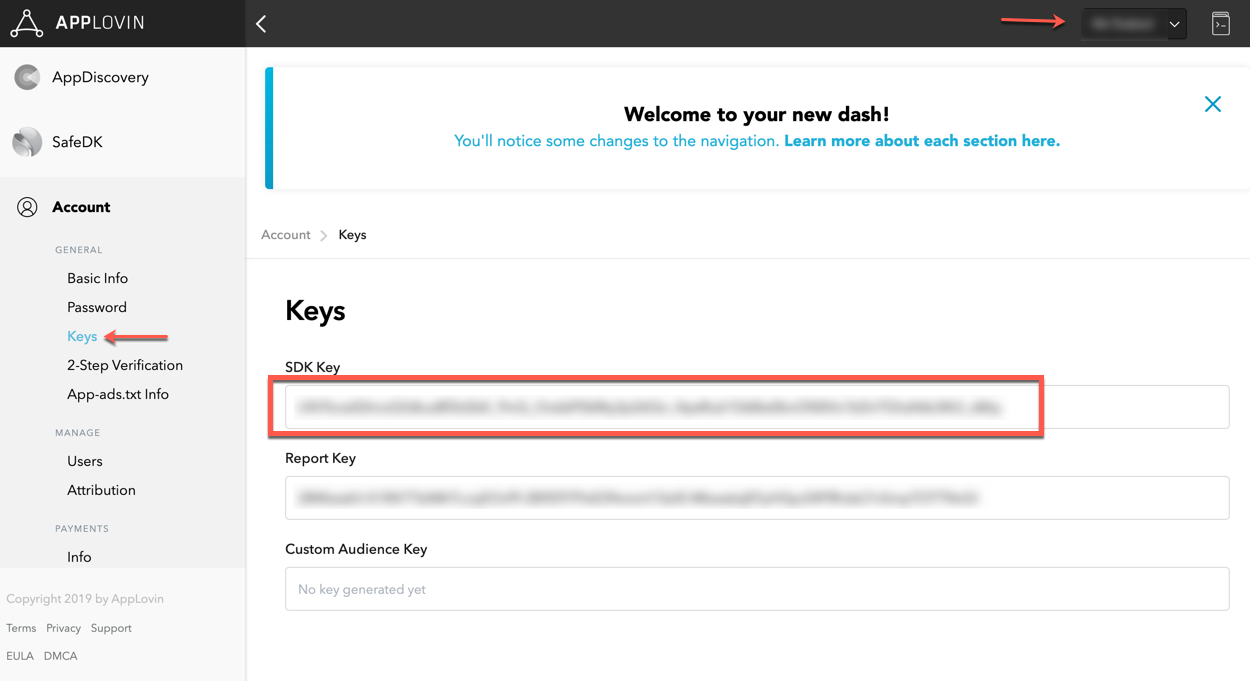Open the console icon in top bar
1250x681 pixels.
pyautogui.click(x=1220, y=24)
